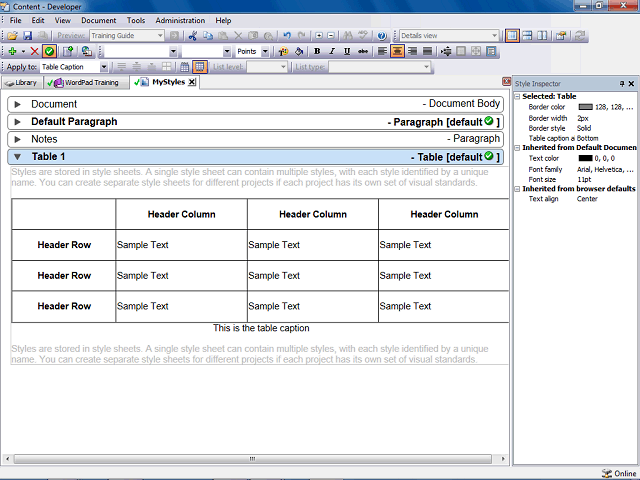Viewport: 640px width, 480px height.
Task: Open the Document menu
Action: pyautogui.click(x=98, y=20)
